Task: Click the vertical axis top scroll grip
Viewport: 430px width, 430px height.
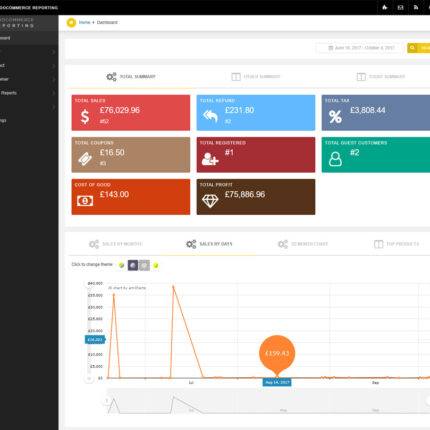Action: pos(89,284)
